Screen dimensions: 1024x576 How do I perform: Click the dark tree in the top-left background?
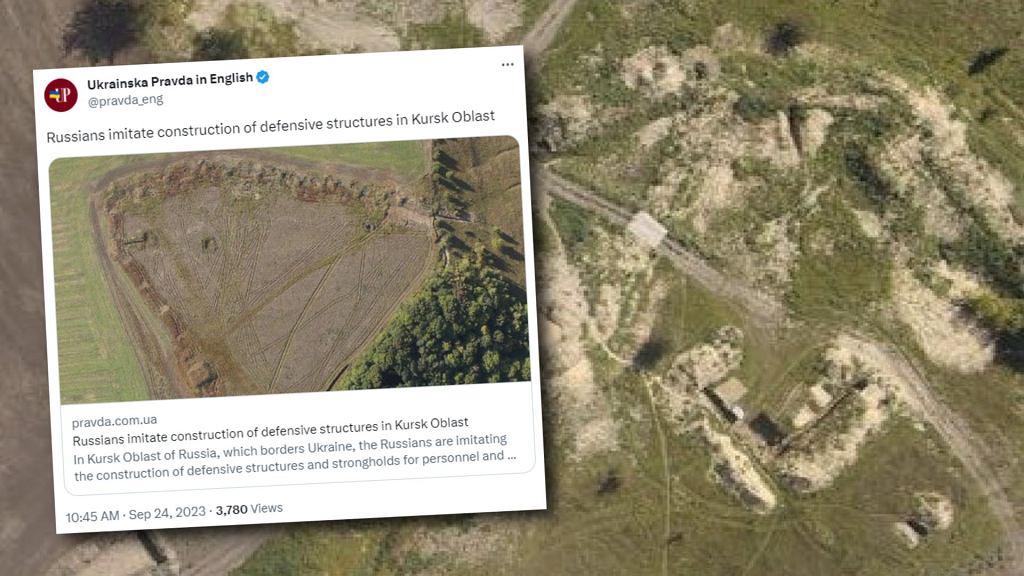pos(104,26)
